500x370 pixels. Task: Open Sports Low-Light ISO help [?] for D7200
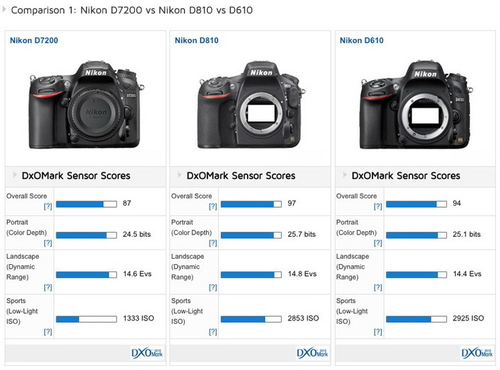(48, 332)
